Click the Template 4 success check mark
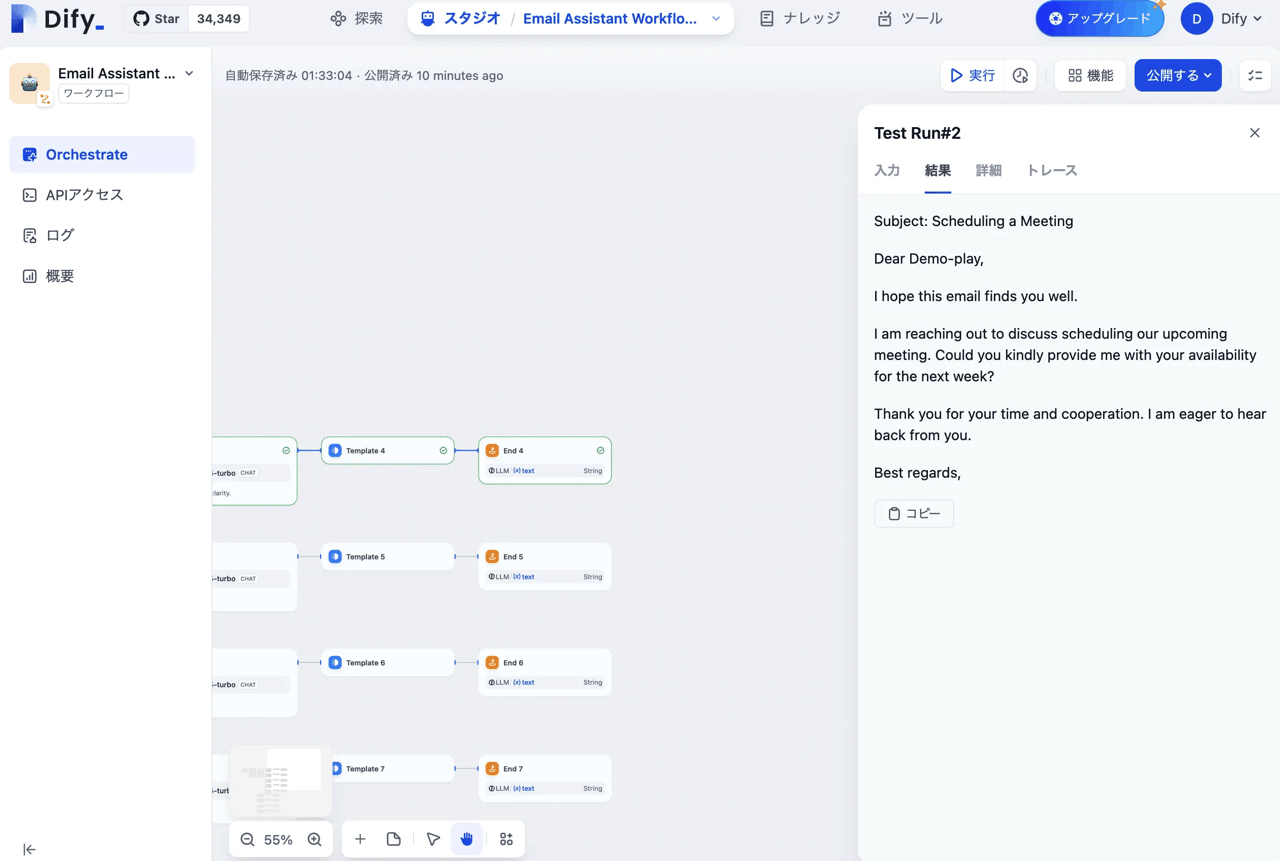The image size is (1280, 861). point(443,450)
